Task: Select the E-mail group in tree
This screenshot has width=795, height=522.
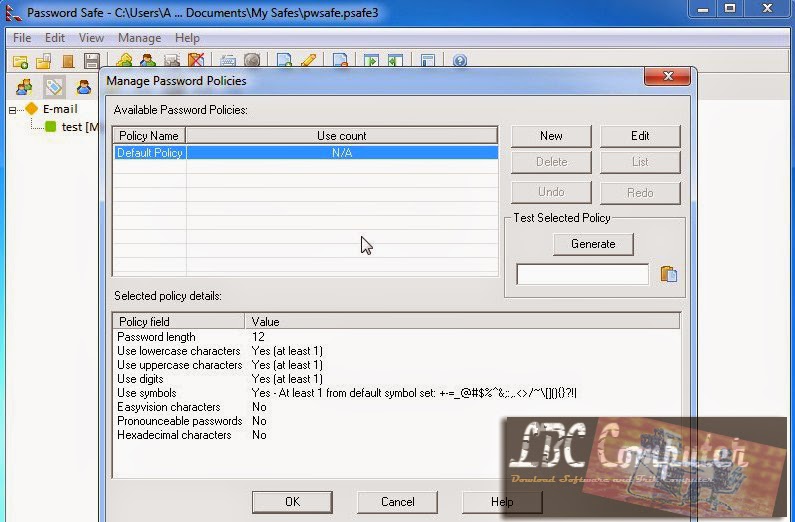Action: tap(60, 109)
